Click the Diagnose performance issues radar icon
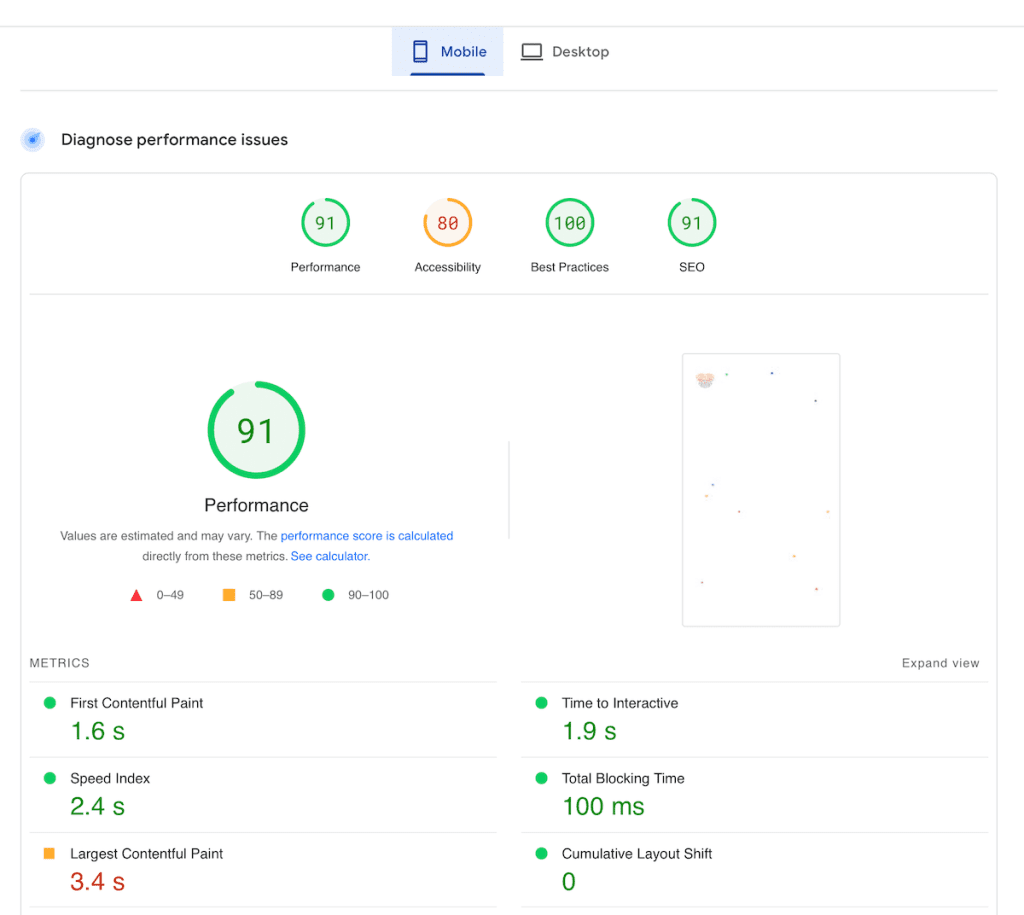1024x915 pixels. click(x=33, y=140)
